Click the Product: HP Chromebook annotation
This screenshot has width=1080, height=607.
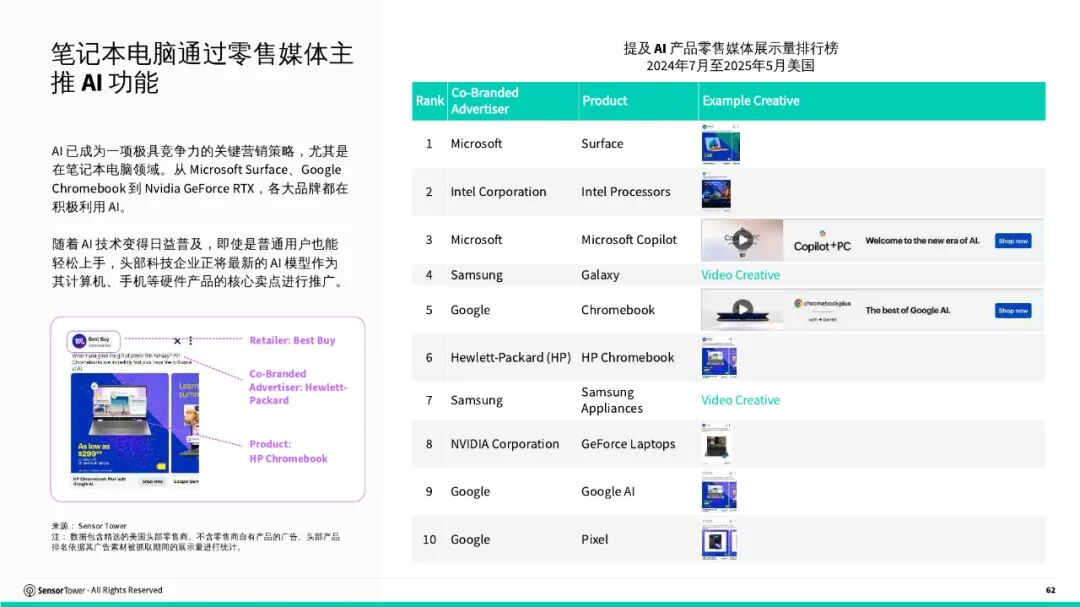288,451
